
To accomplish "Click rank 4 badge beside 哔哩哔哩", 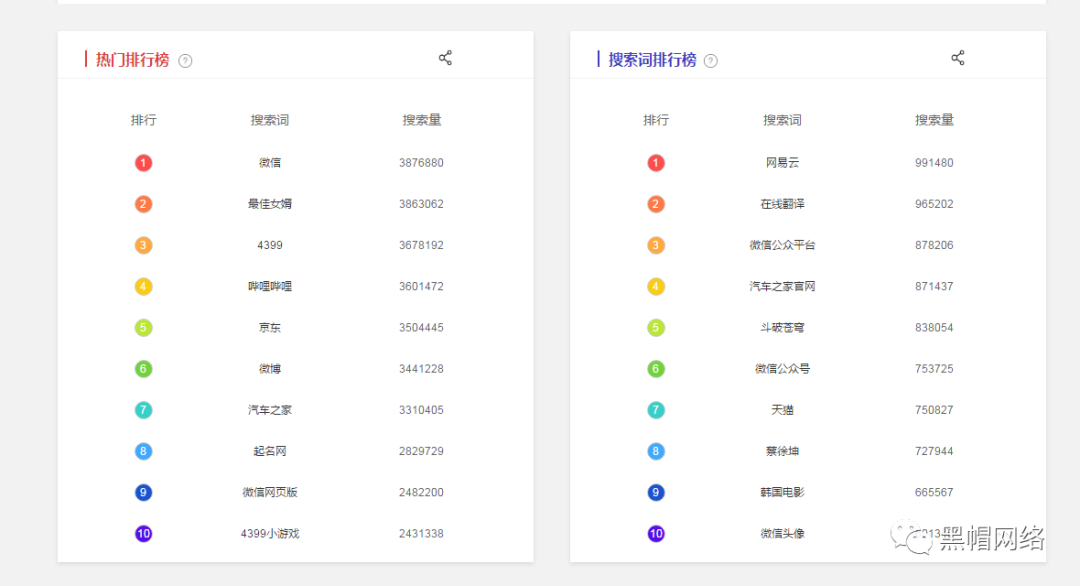I will tap(143, 286).
